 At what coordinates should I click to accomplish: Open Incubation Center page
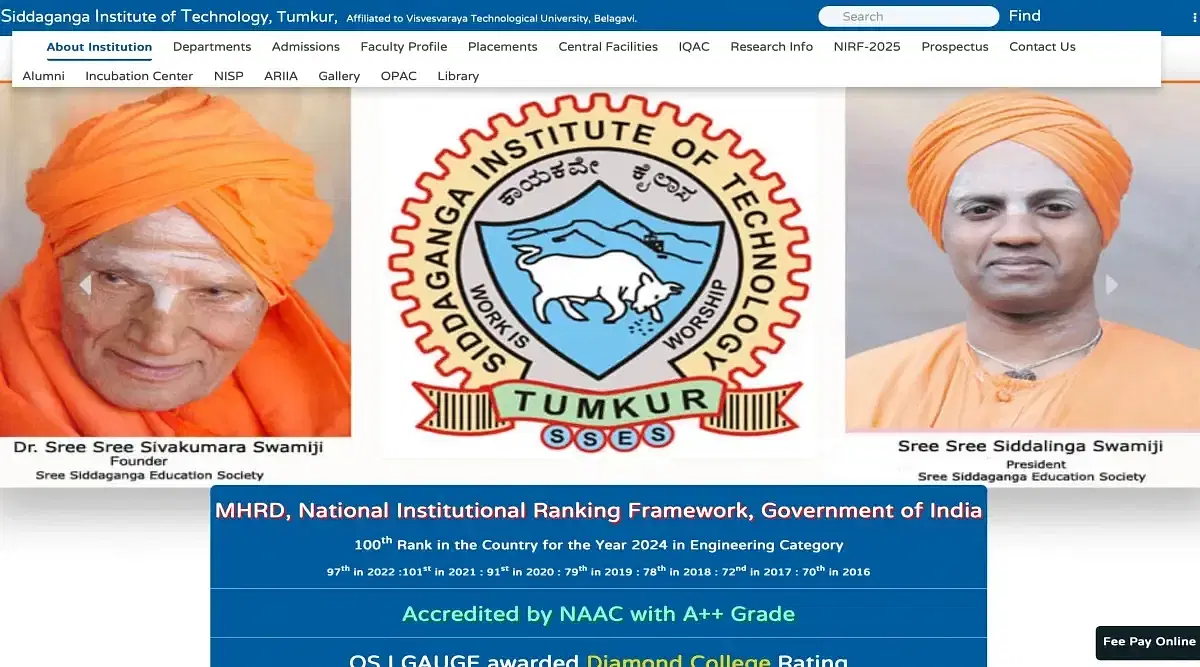(139, 76)
